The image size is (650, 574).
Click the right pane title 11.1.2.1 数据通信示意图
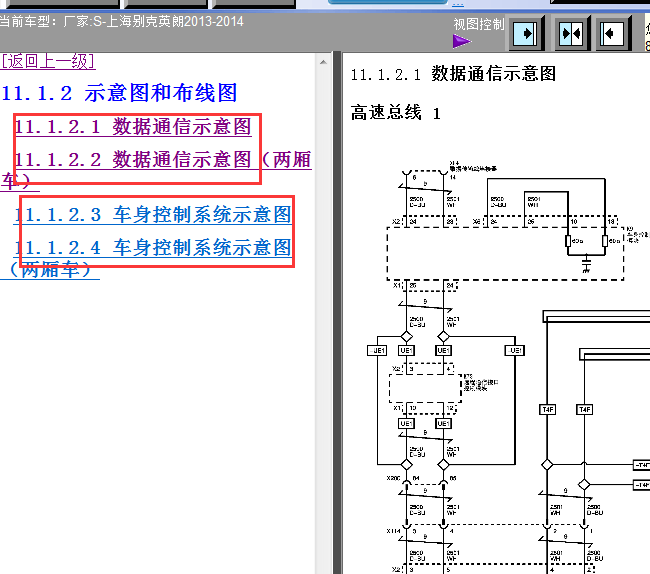click(453, 74)
